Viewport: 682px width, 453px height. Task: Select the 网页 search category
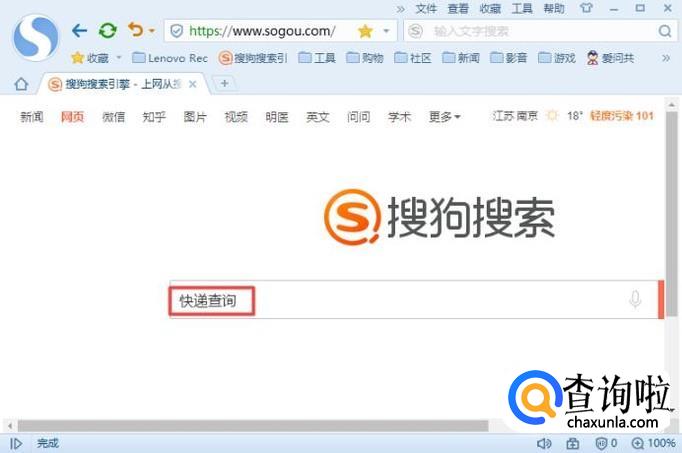point(72,117)
